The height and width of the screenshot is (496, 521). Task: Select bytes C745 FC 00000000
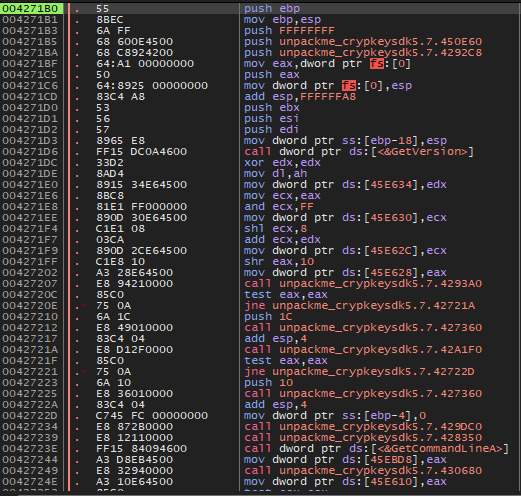152,415
